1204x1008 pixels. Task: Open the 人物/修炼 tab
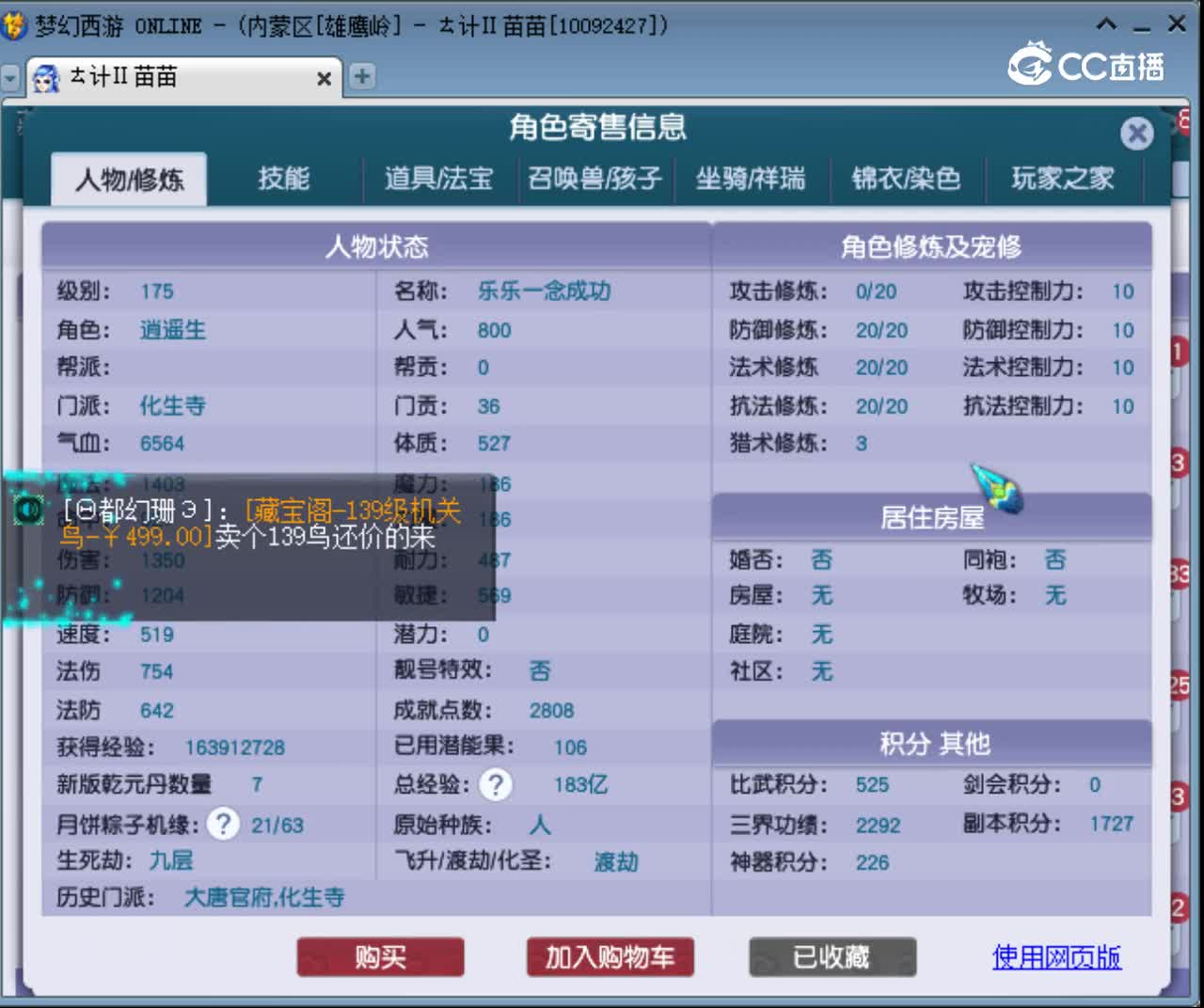tap(130, 179)
